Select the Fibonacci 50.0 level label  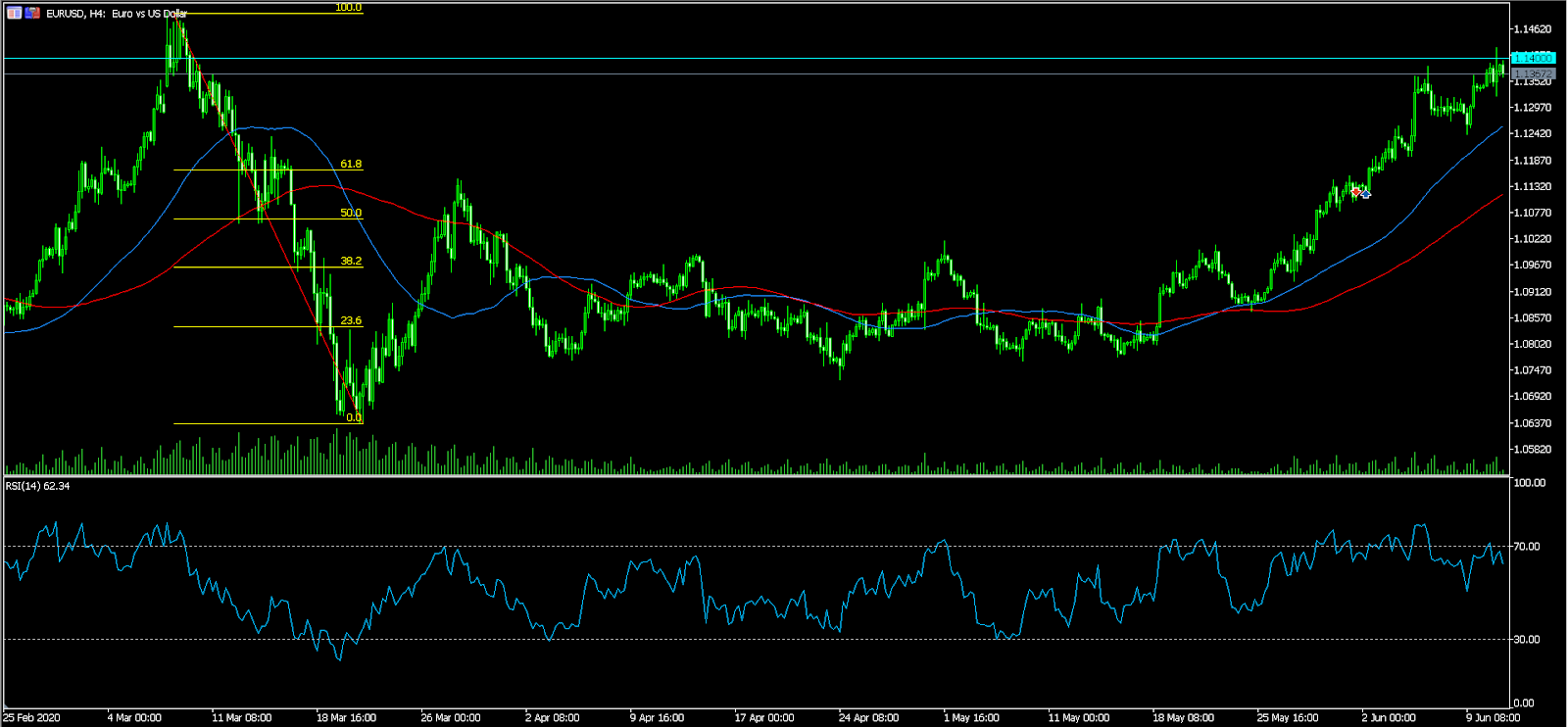[351, 213]
